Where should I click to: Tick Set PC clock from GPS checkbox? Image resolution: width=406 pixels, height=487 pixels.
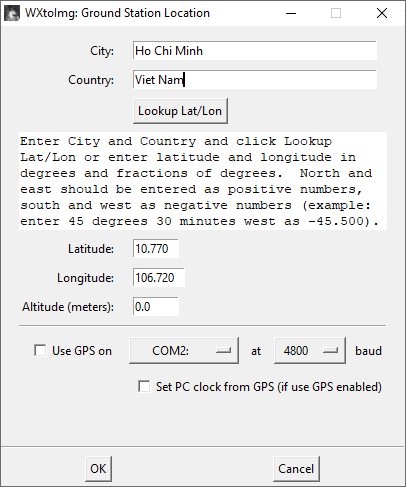click(144, 387)
